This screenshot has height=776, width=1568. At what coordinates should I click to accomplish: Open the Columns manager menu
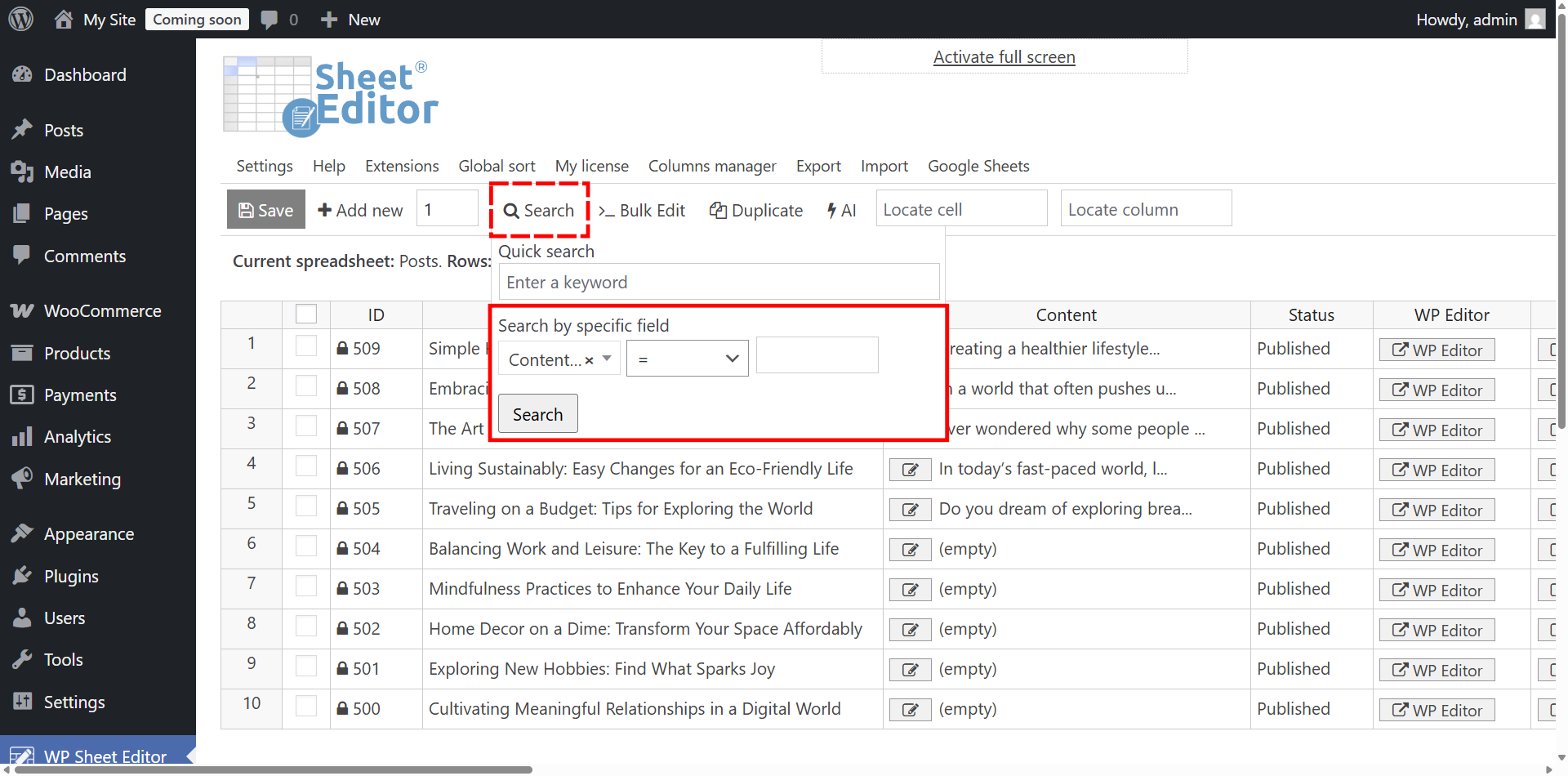pyautogui.click(x=712, y=166)
